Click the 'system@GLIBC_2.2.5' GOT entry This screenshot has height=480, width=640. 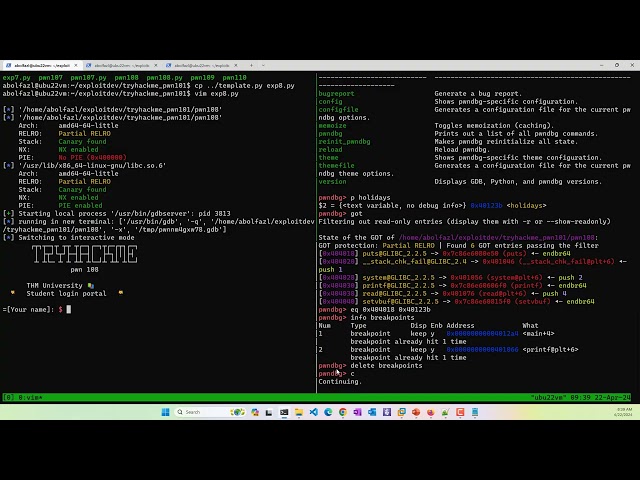(398, 278)
